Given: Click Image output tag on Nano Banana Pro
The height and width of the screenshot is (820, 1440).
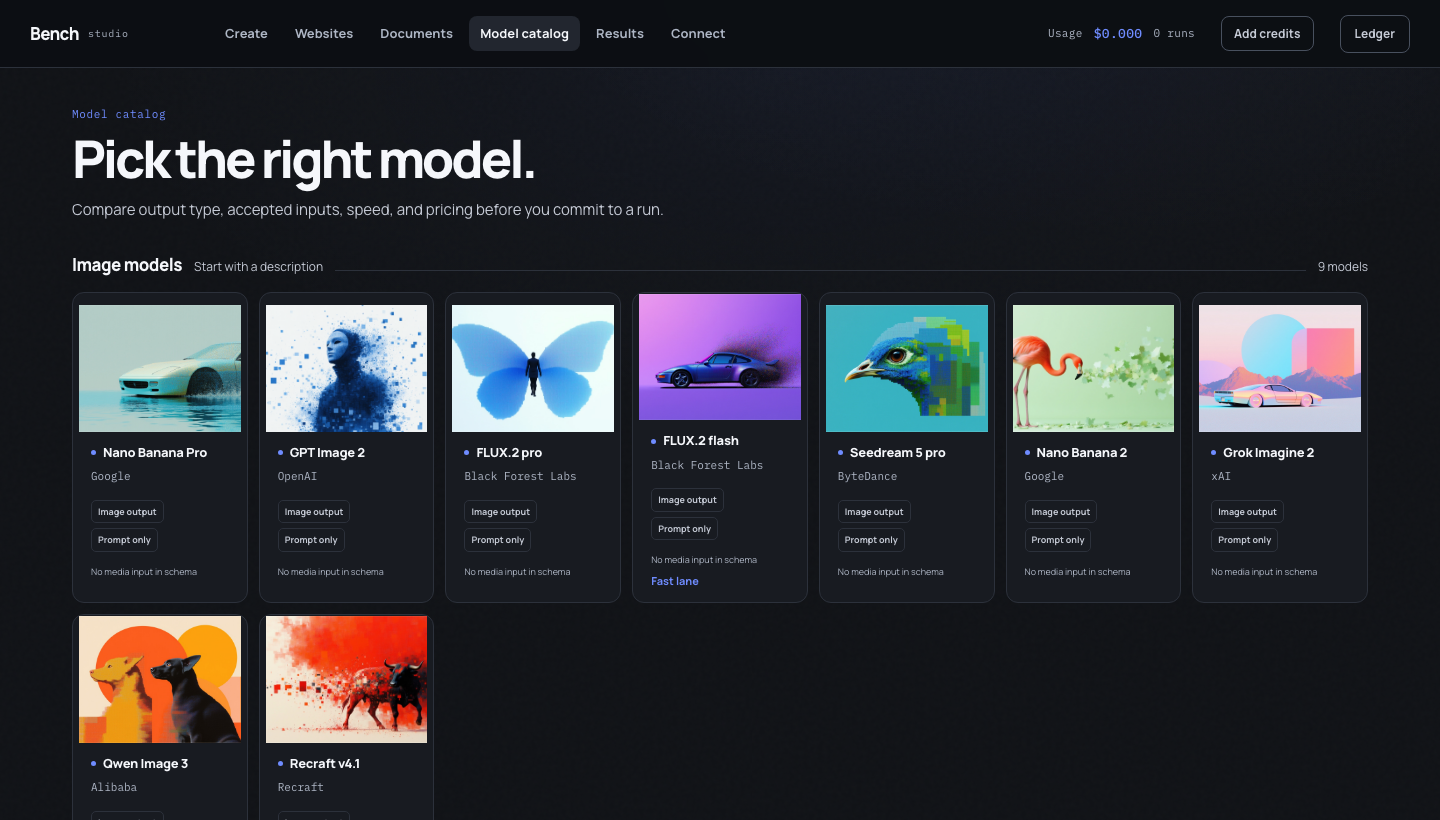Looking at the screenshot, I should (127, 512).
